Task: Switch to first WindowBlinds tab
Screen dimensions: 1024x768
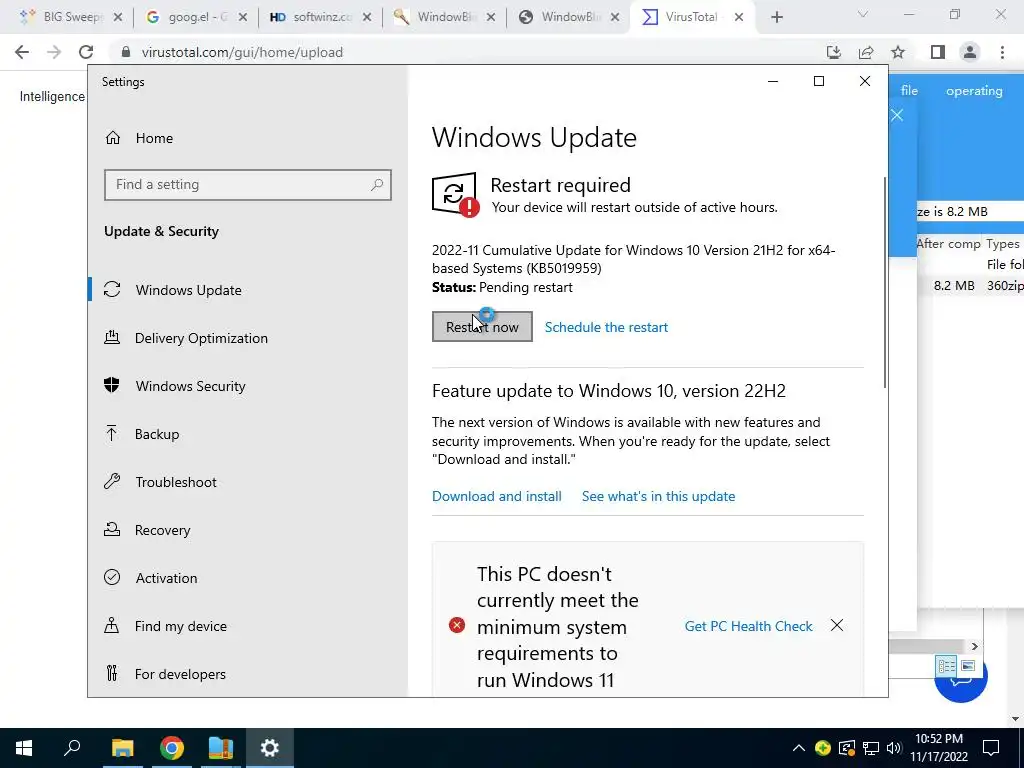Action: tap(444, 17)
